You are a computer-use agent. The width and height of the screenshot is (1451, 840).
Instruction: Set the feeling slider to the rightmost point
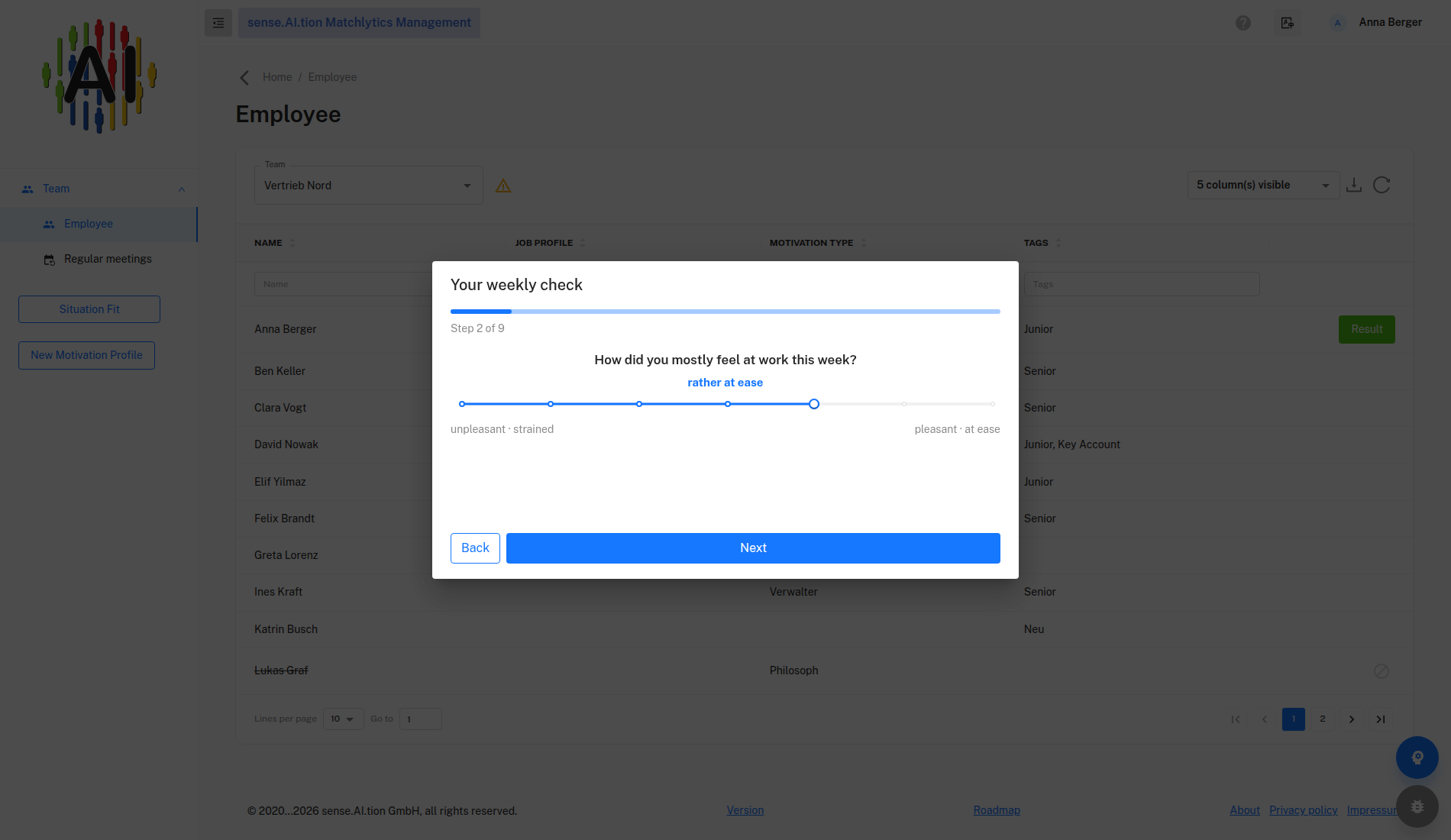[x=992, y=404]
